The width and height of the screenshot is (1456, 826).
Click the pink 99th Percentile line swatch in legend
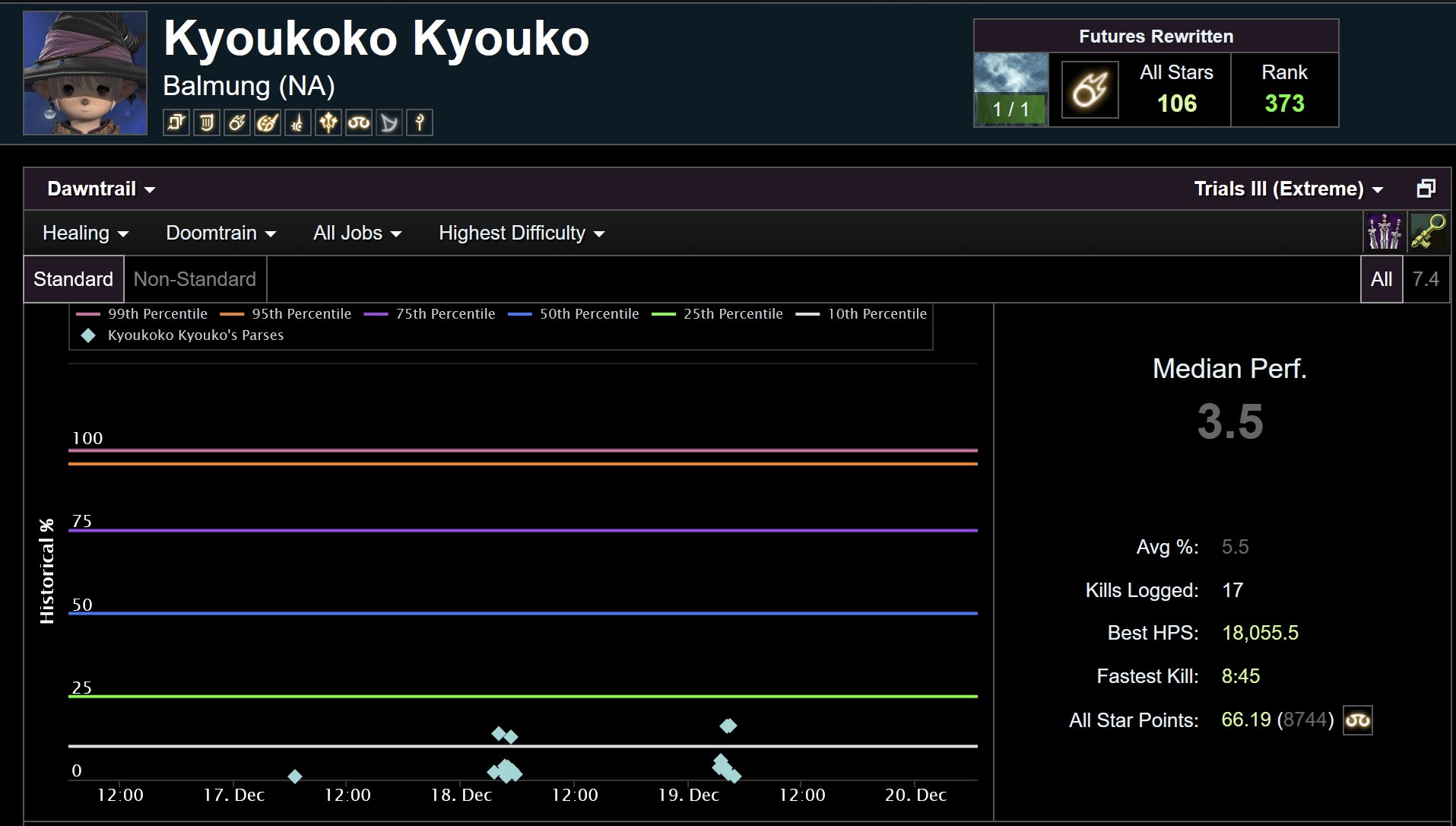click(88, 314)
